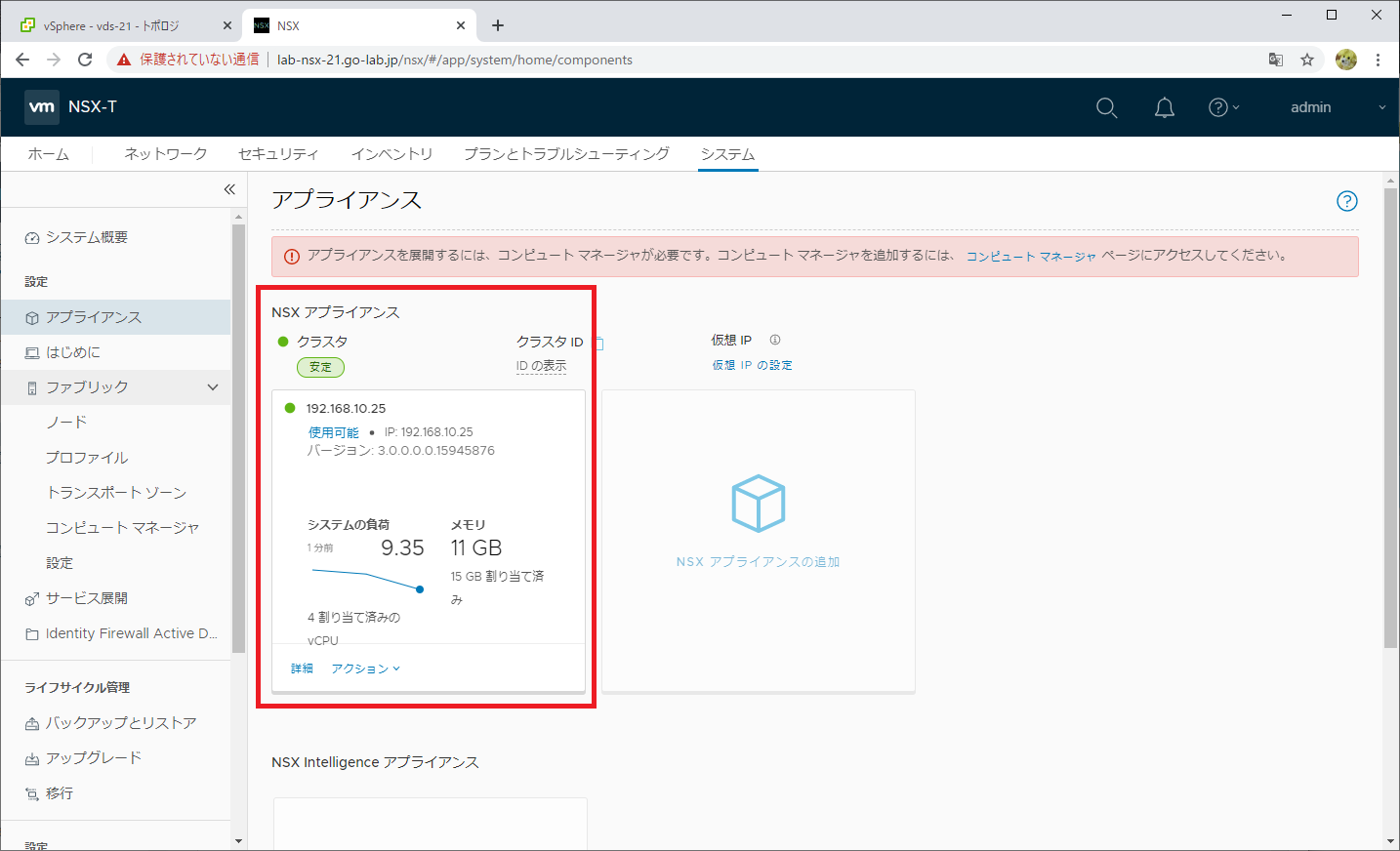Reload the page with refresh icon
The image size is (1400, 851).
[x=85, y=60]
